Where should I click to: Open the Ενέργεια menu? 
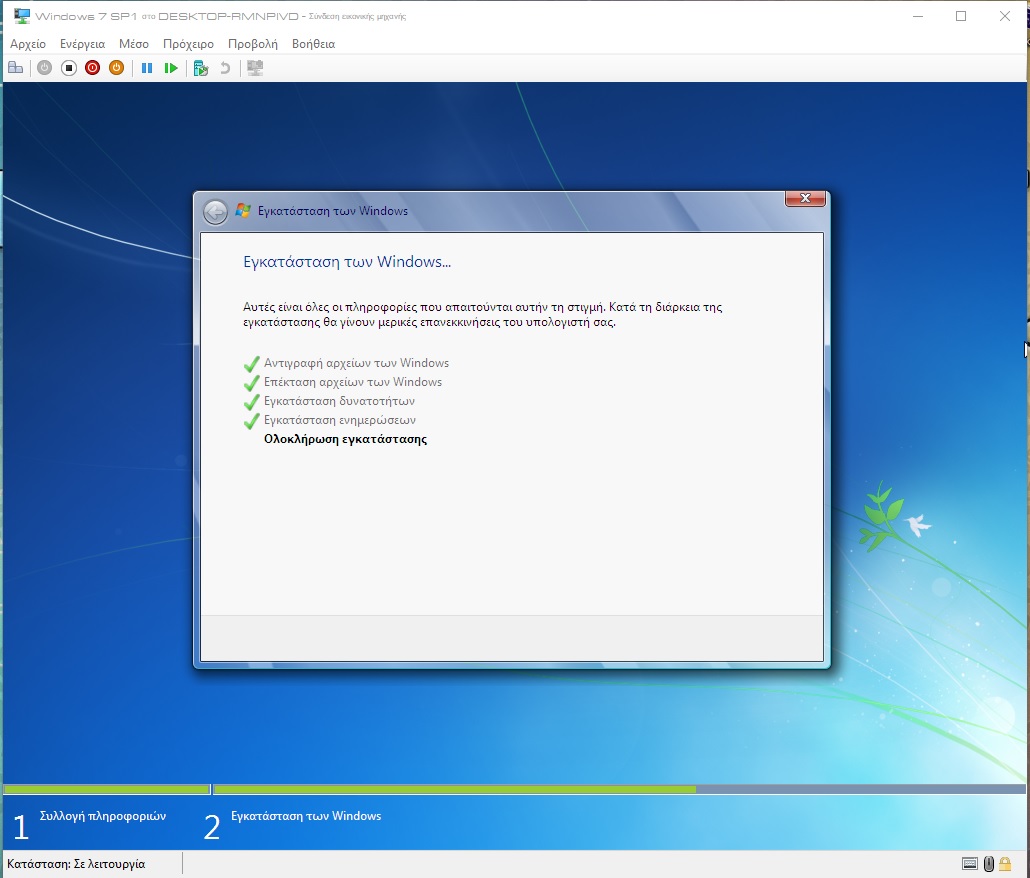(x=82, y=44)
